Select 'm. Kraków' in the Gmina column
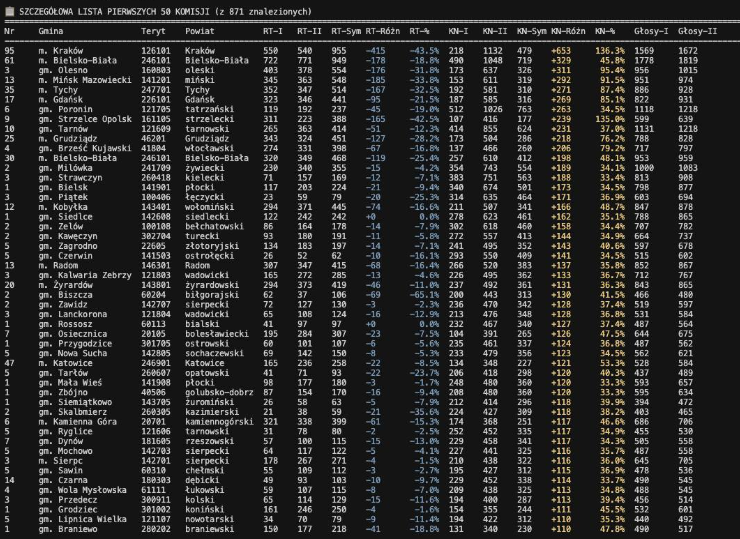 click(60, 51)
